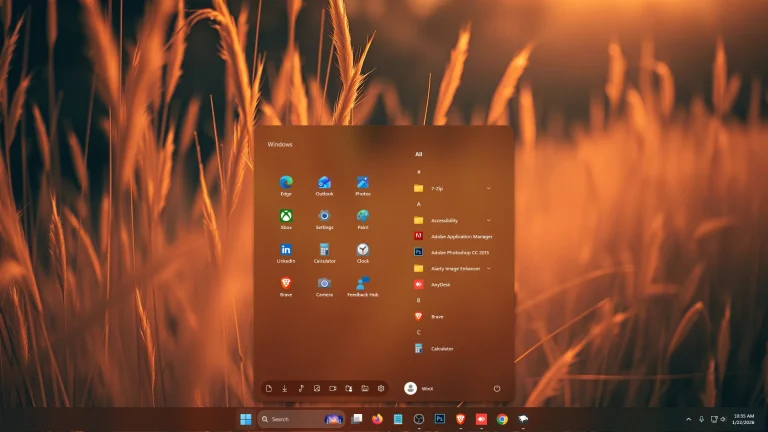This screenshot has width=768, height=432.
Task: Open Firefox from the taskbar
Action: (x=377, y=419)
